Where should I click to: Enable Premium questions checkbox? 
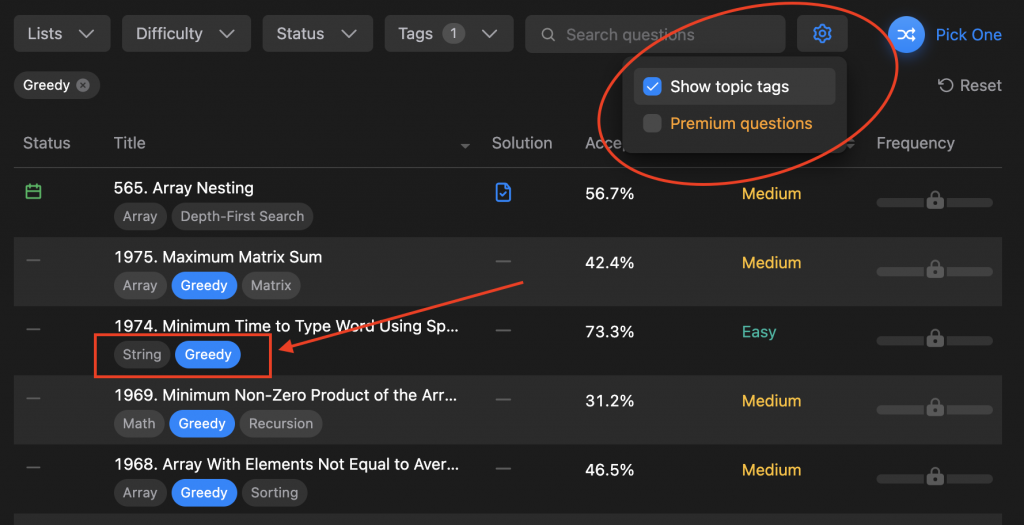click(652, 124)
